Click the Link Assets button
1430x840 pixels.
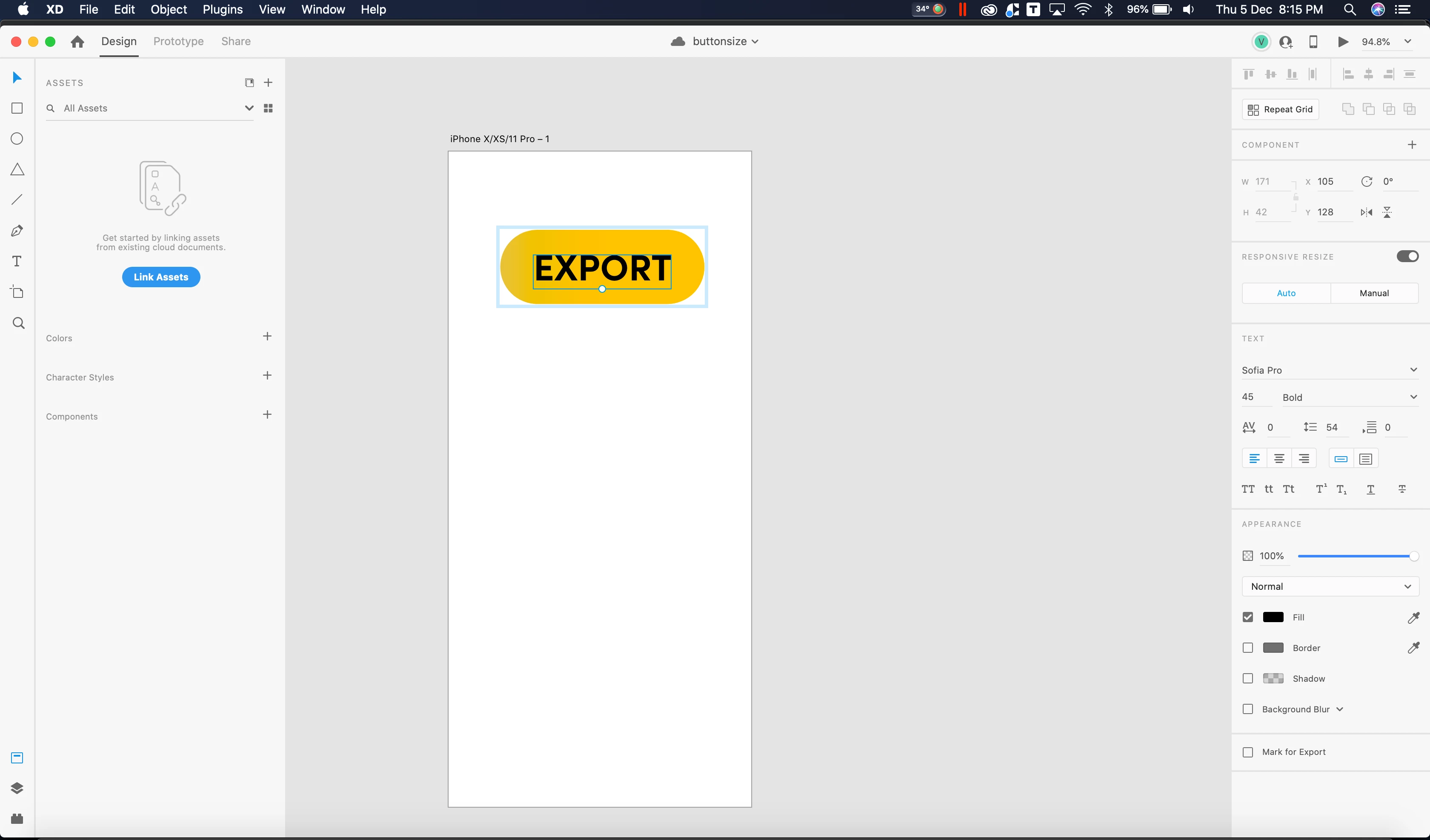tap(161, 277)
